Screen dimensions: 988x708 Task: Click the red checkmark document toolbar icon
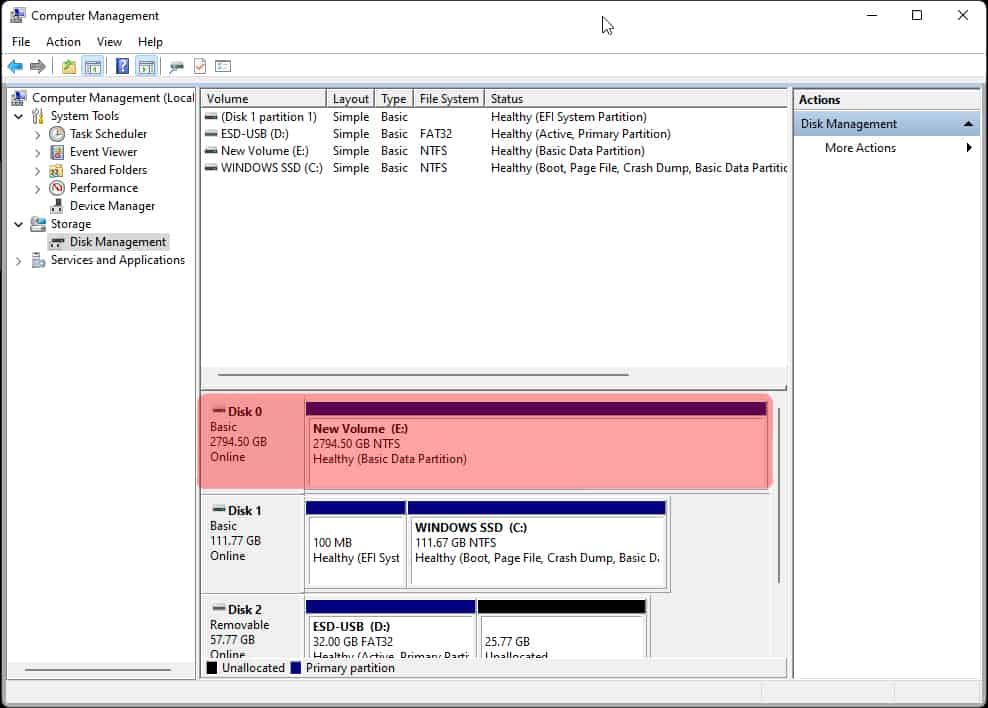[200, 66]
